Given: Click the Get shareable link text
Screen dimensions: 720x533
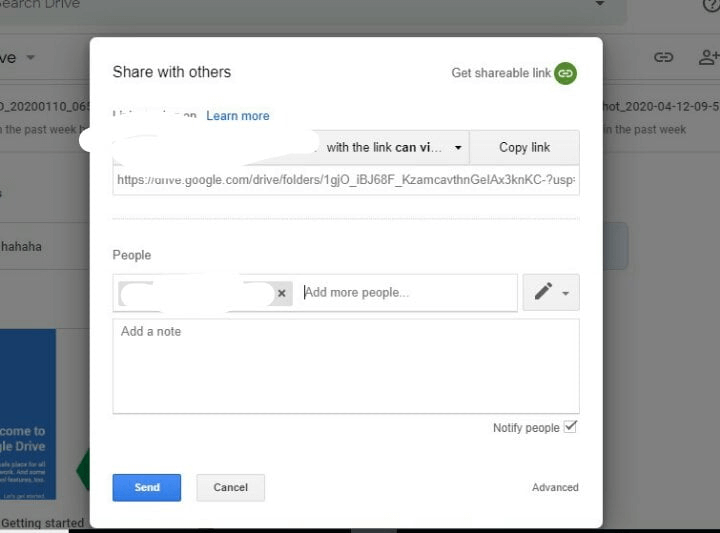Looking at the screenshot, I should (x=501, y=73).
